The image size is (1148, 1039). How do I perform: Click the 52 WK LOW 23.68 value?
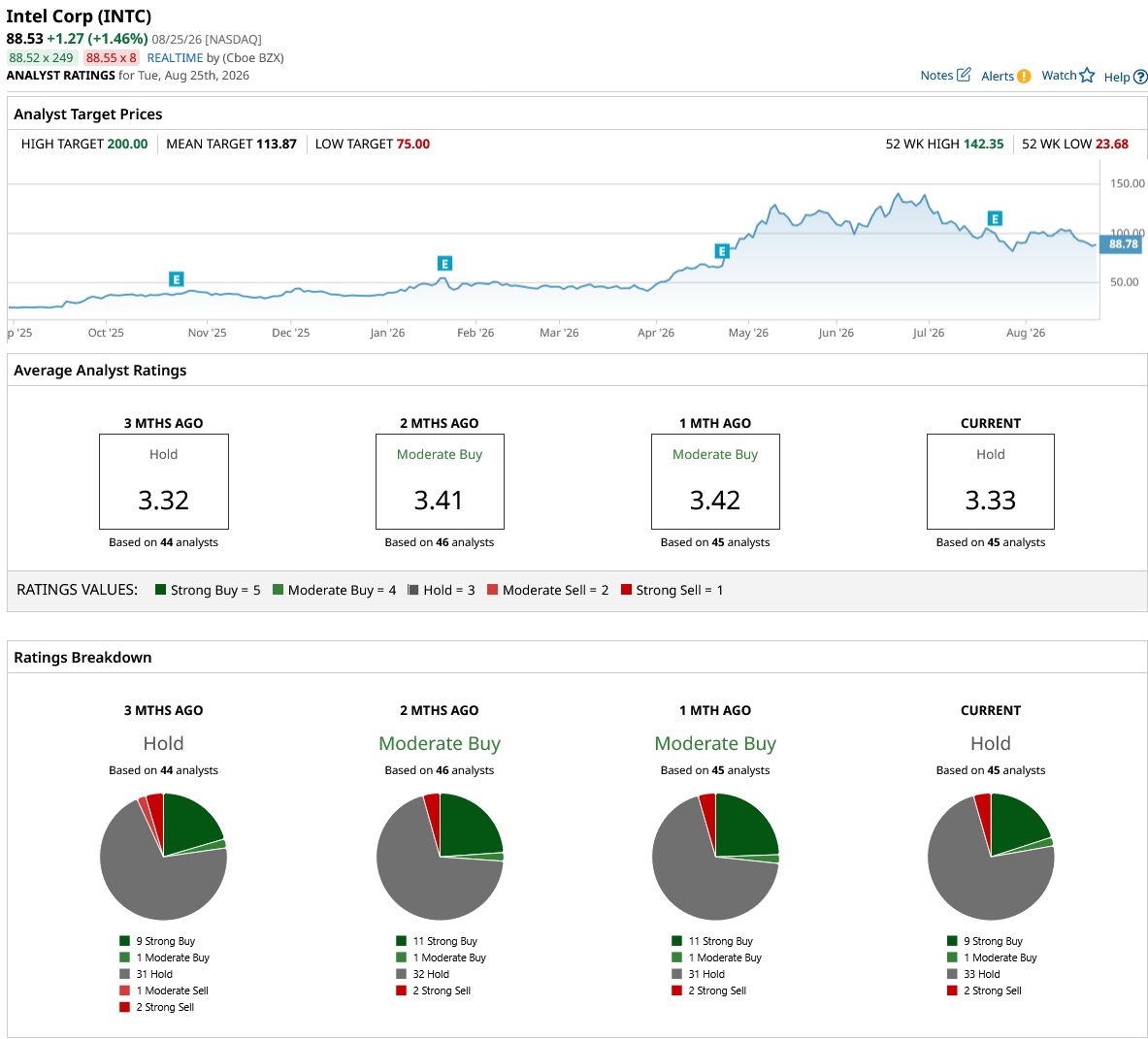pos(1112,145)
